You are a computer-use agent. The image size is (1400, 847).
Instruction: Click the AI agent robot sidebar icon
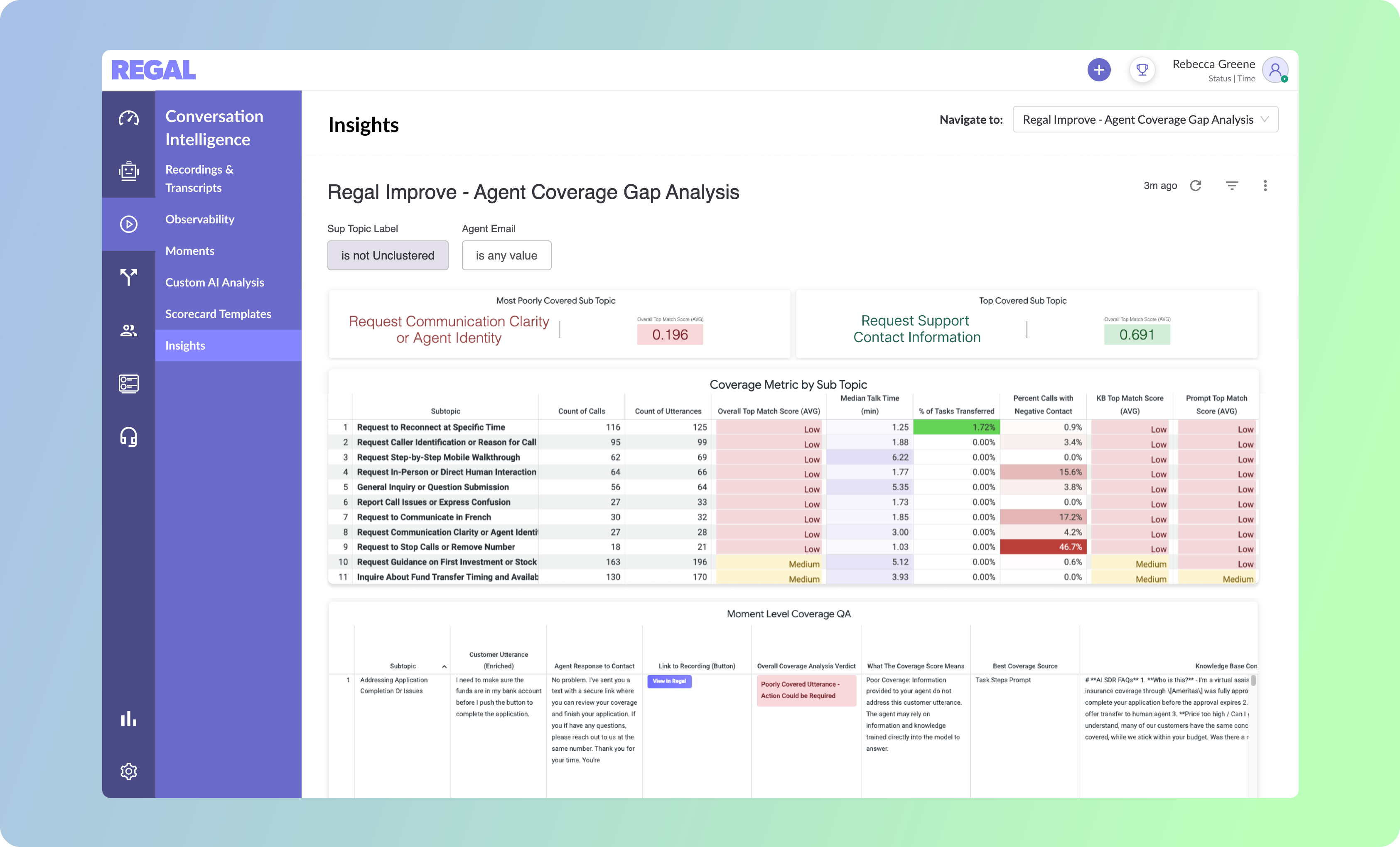click(128, 171)
